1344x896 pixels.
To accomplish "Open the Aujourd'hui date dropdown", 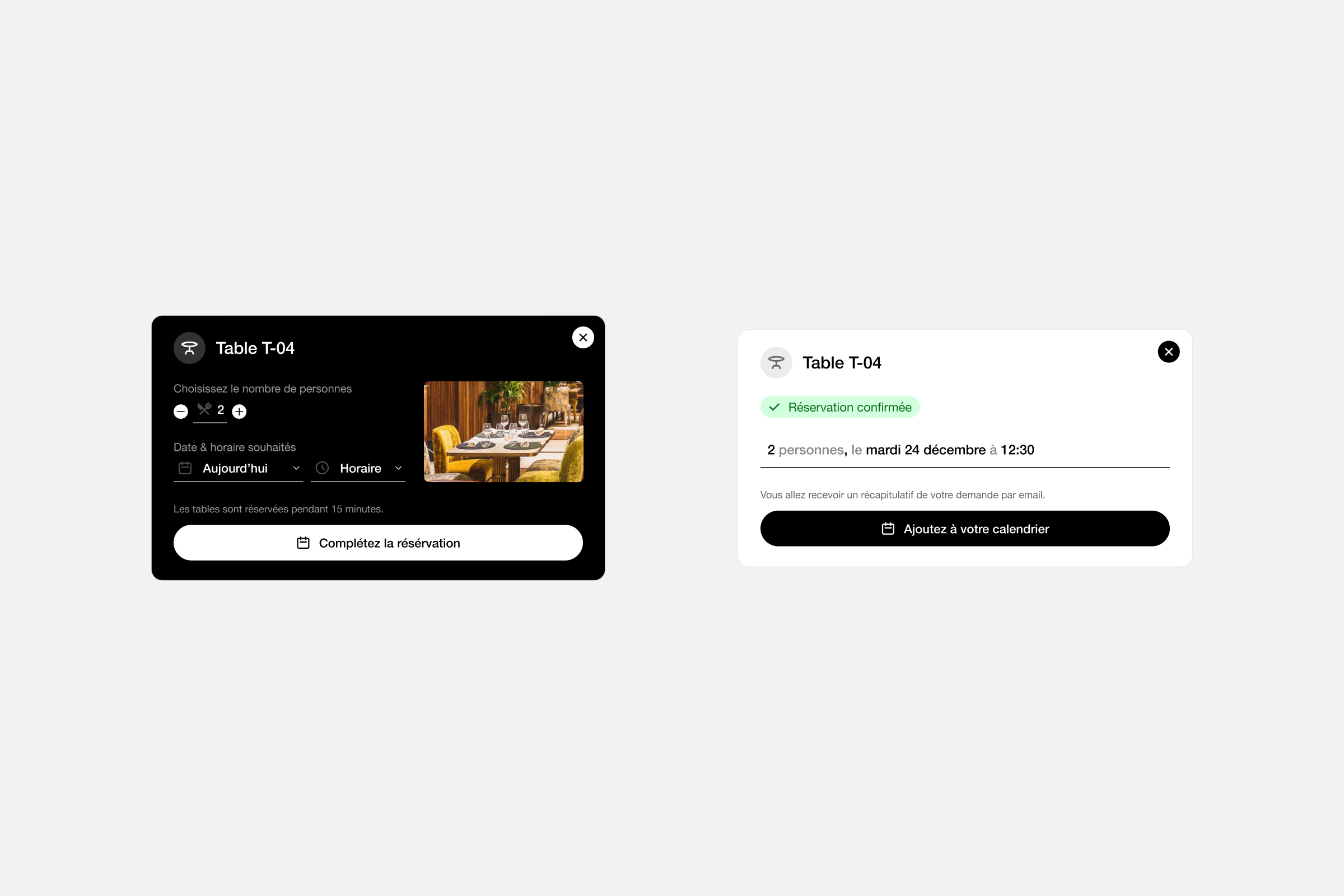I will [x=239, y=469].
